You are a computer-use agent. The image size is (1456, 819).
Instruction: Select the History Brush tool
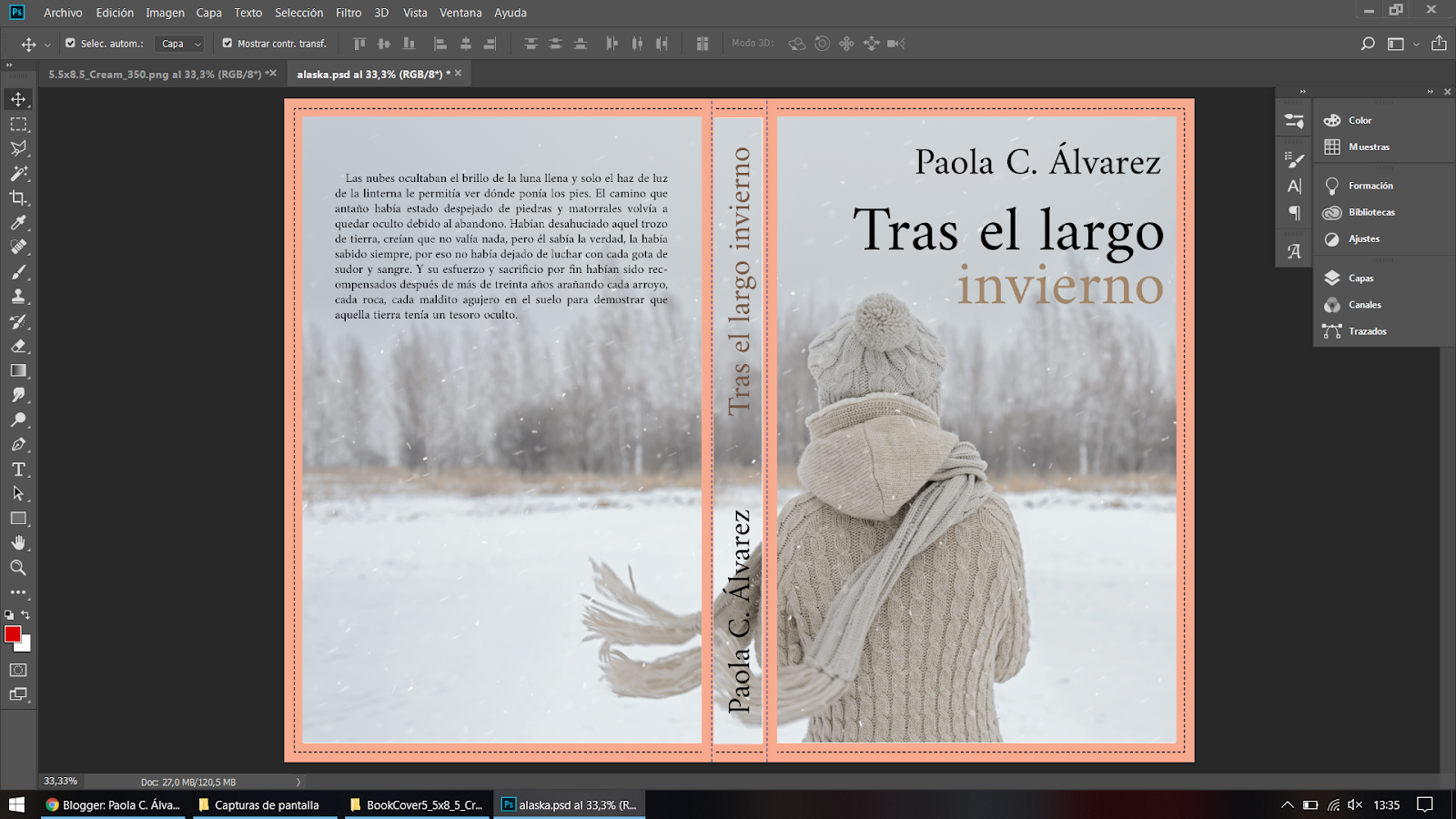click(18, 321)
